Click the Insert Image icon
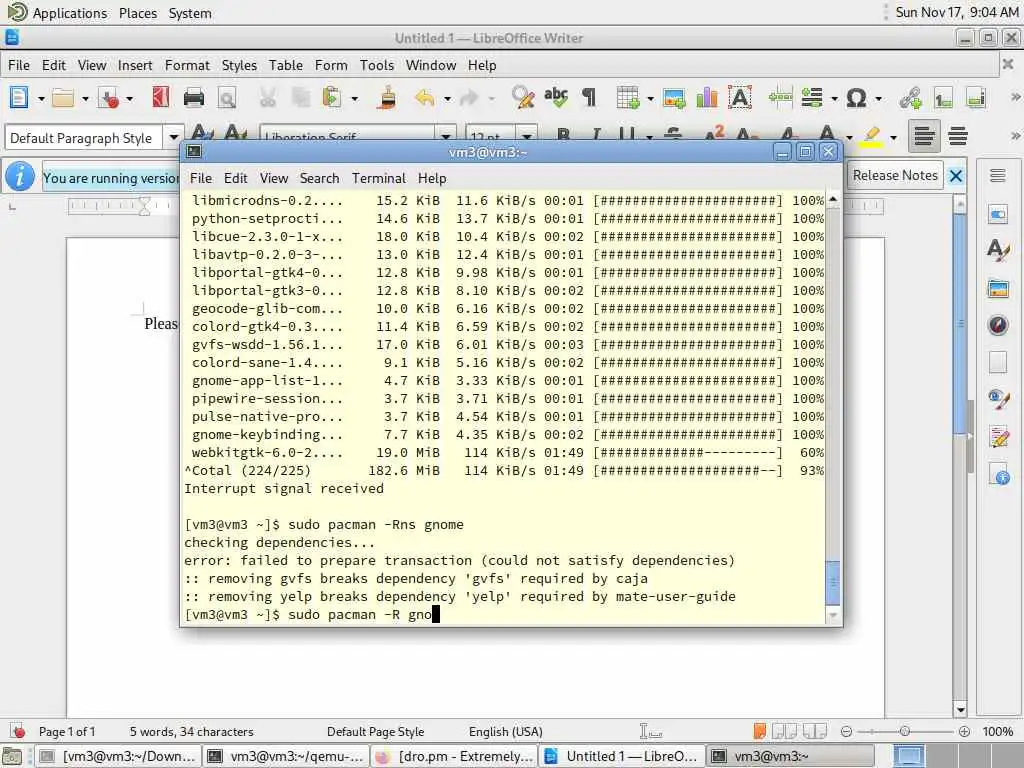The width and height of the screenshot is (1024, 768). (x=674, y=98)
